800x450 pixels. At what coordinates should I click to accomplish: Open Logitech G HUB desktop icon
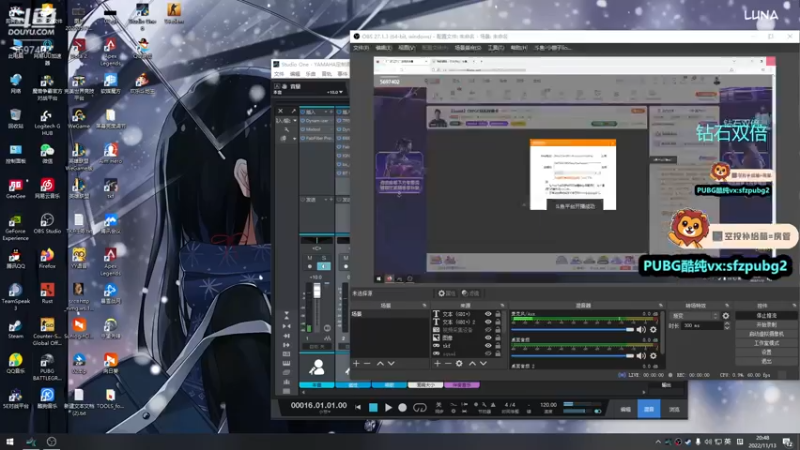47,122
